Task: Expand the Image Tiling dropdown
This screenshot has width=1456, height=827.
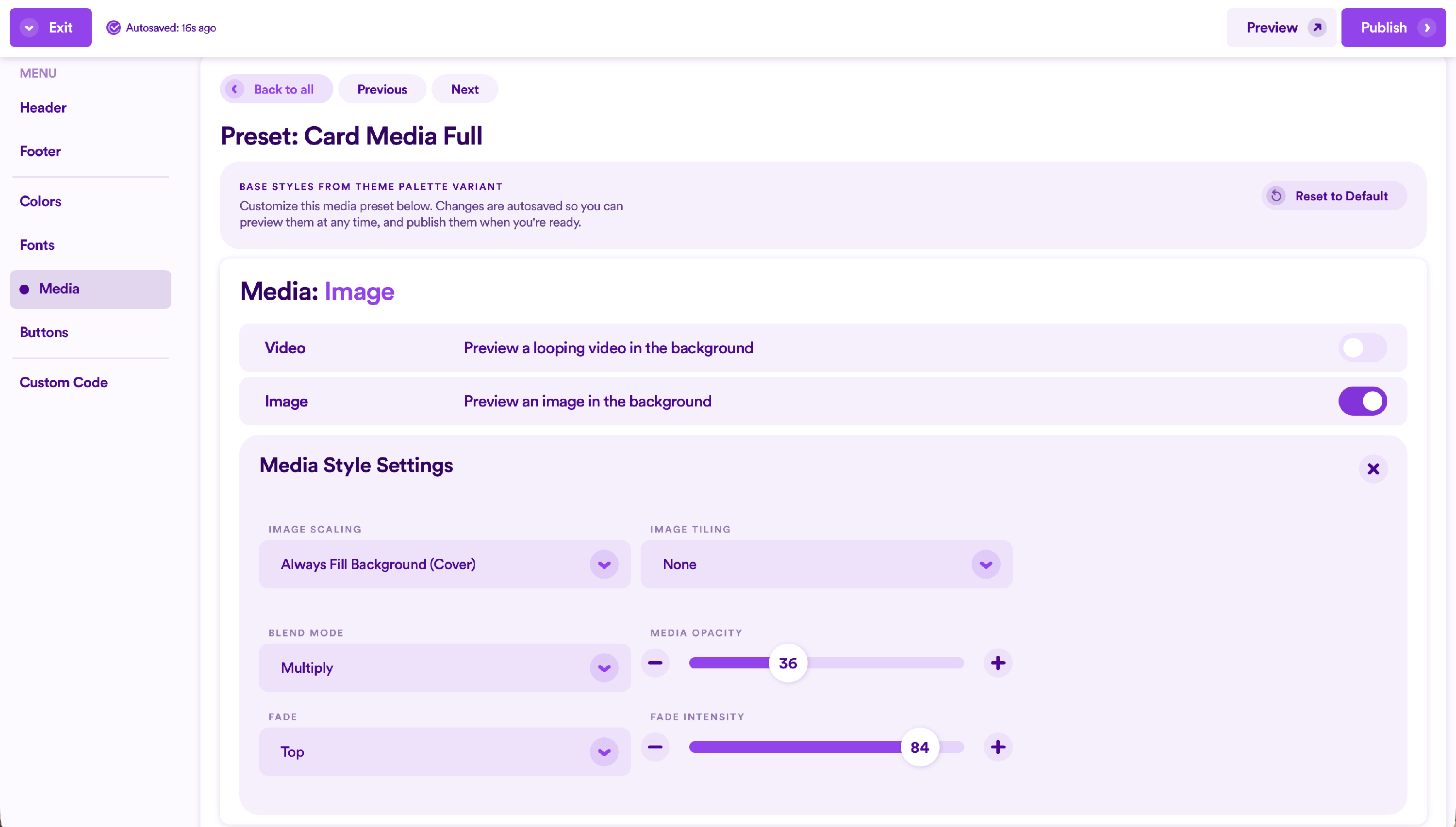Action: tap(826, 564)
